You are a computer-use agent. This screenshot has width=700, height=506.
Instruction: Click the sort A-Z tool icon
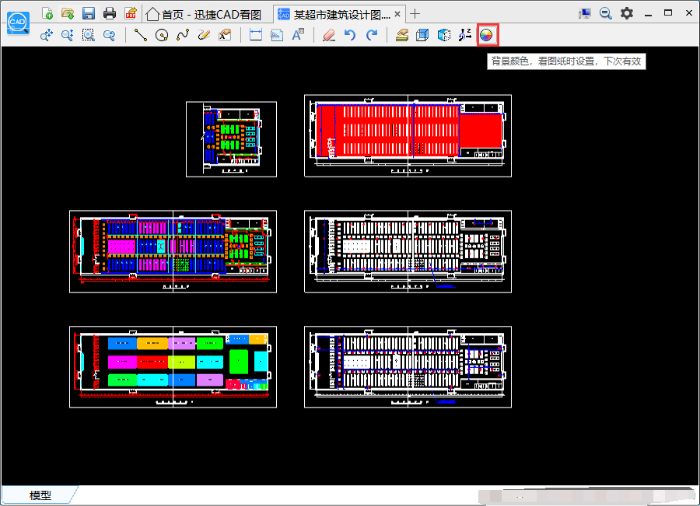[x=465, y=35]
